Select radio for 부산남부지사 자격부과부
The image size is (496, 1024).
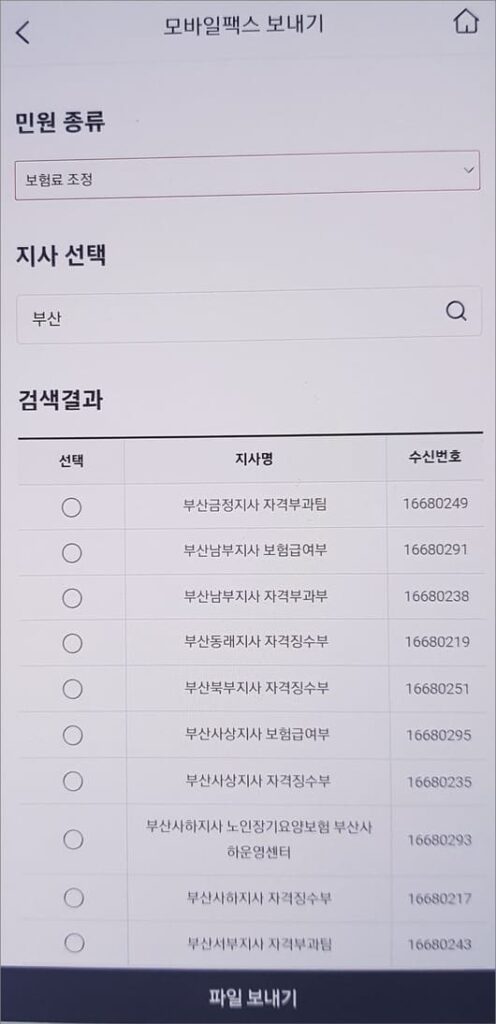[x=72, y=598]
